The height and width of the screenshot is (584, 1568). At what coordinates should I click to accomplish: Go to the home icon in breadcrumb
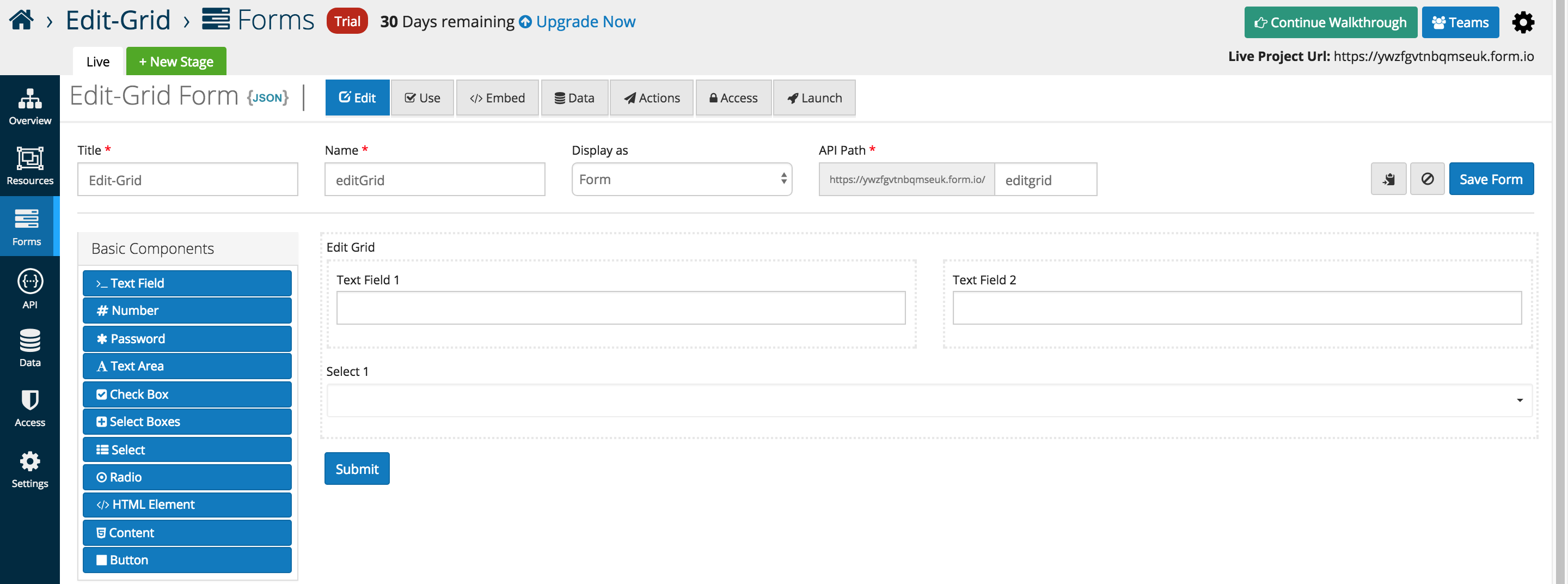21,20
